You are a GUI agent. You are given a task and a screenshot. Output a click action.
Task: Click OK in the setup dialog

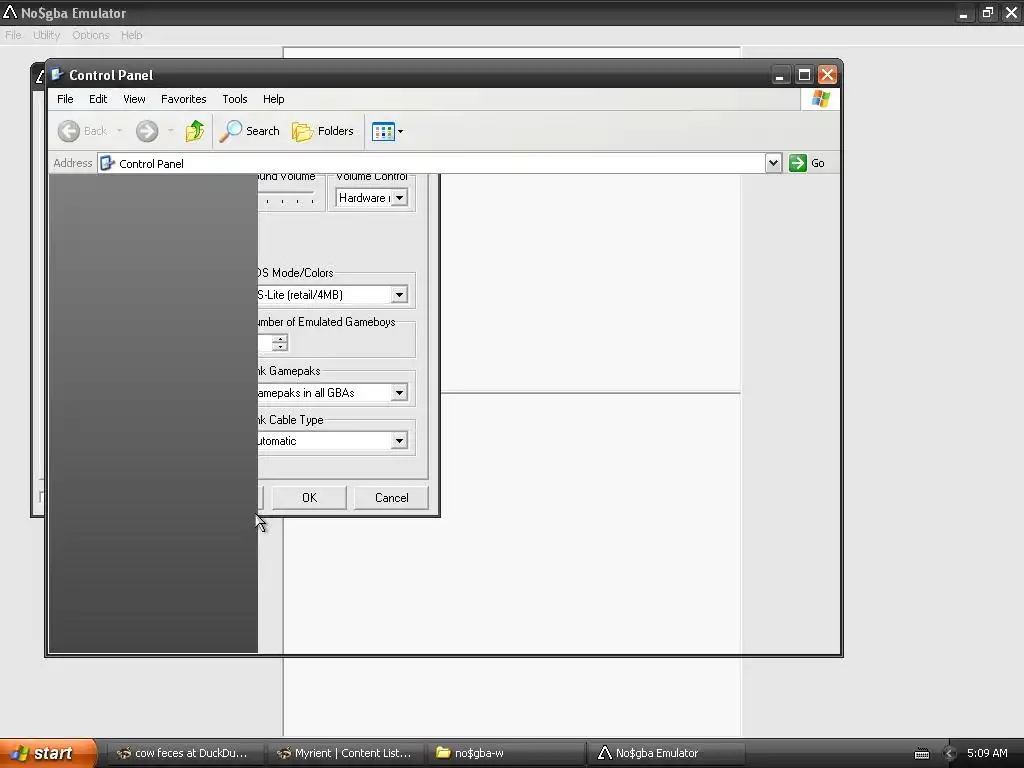(309, 498)
